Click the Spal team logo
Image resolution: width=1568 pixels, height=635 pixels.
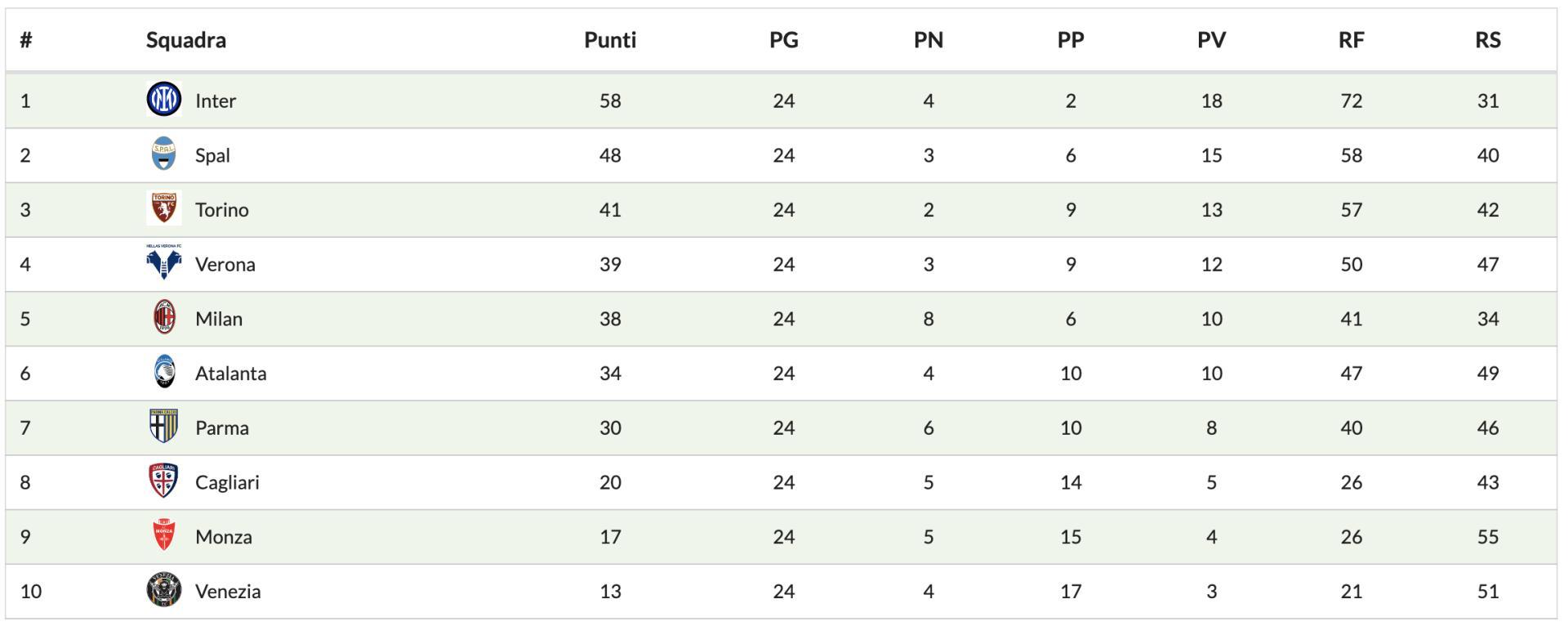pos(163,154)
